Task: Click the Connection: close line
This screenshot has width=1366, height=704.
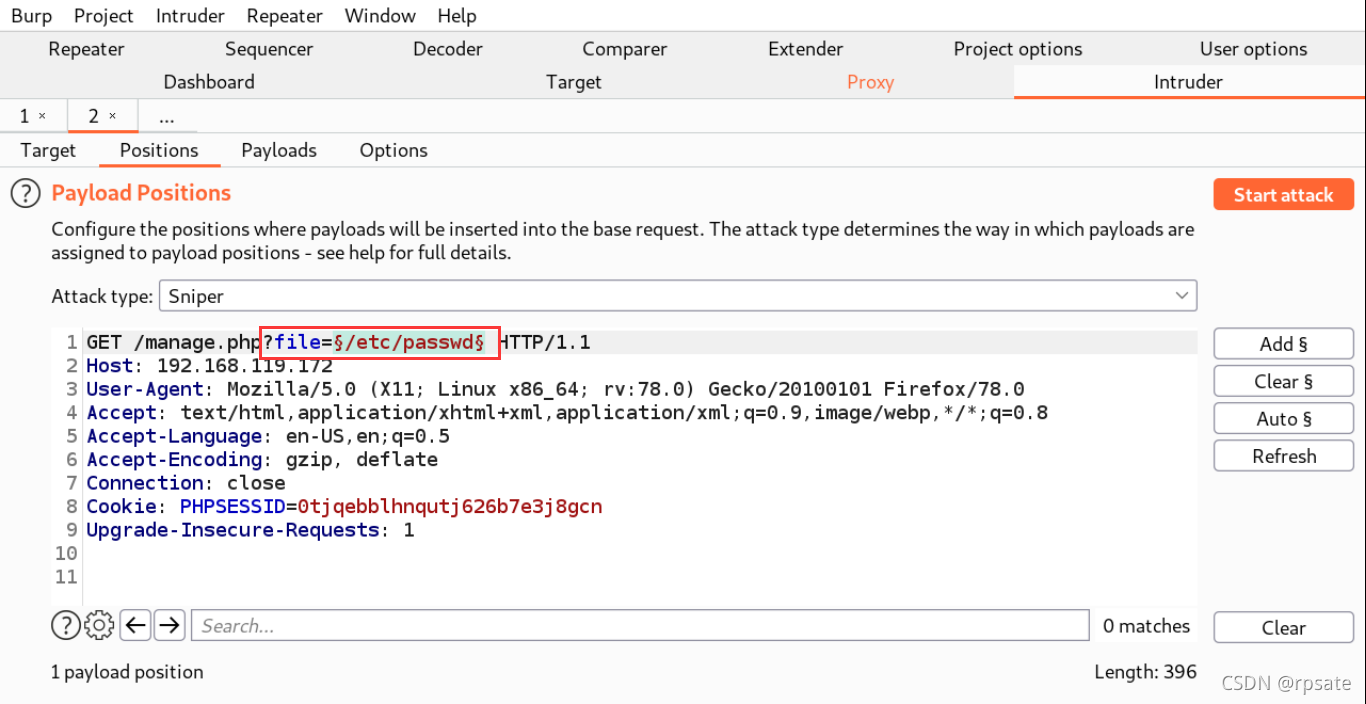Action: pyautogui.click(x=186, y=483)
